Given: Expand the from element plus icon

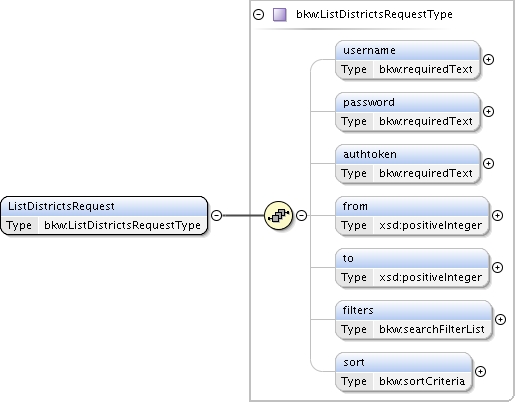Looking at the screenshot, I should [497, 215].
